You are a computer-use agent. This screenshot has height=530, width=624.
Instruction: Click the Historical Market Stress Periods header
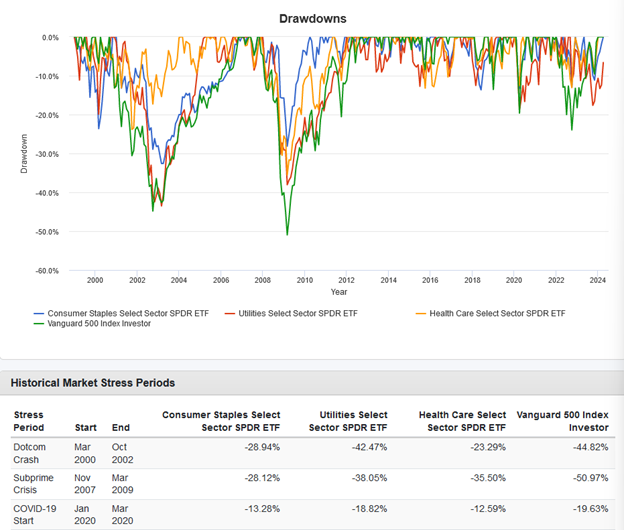(x=93, y=383)
